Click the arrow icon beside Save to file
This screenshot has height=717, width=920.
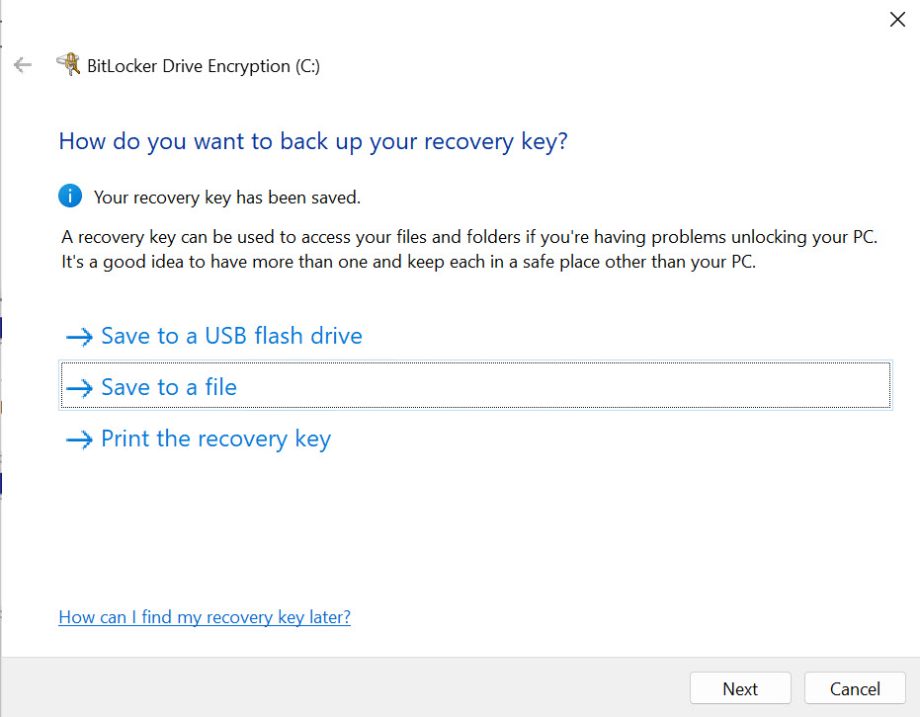coord(79,387)
